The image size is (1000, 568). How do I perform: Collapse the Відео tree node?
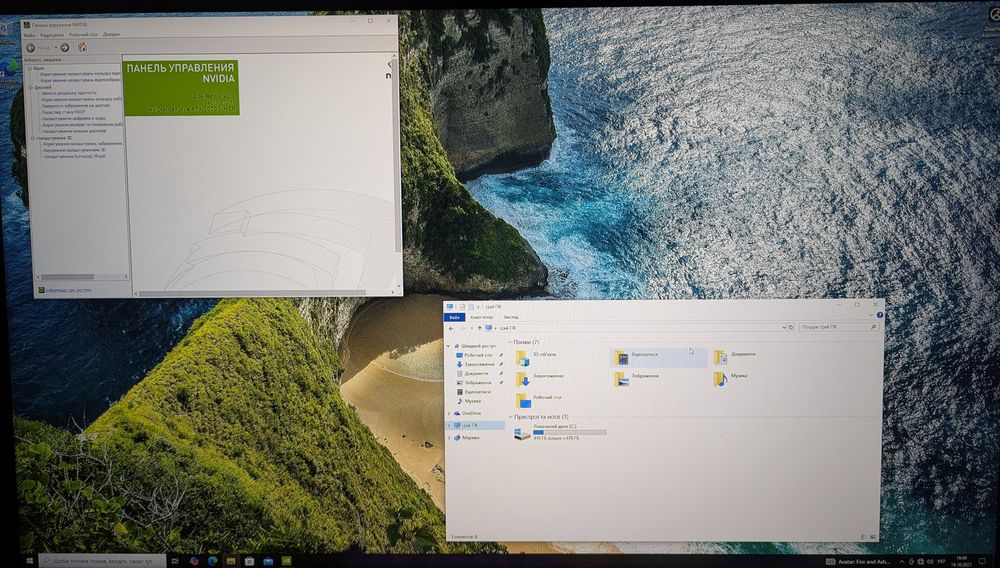(x=30, y=68)
